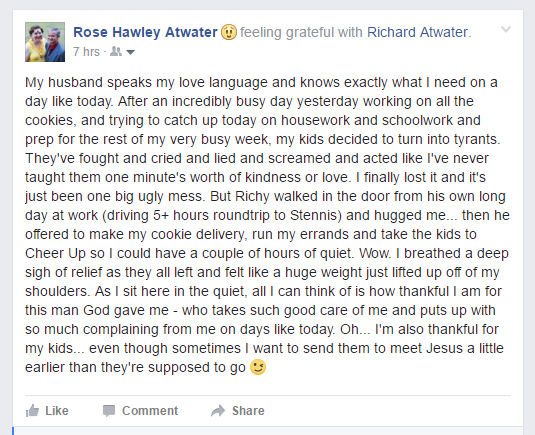Click the Share arrow icon

(x=218, y=411)
